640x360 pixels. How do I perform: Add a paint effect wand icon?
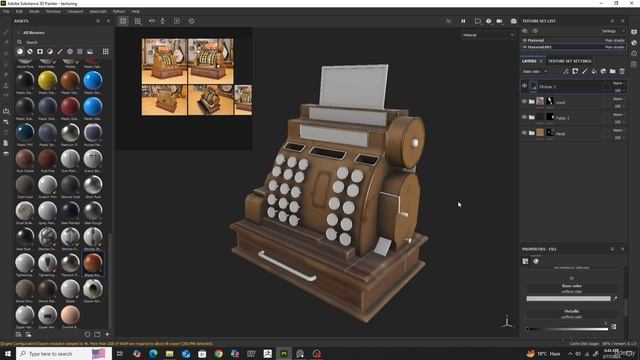click(566, 71)
